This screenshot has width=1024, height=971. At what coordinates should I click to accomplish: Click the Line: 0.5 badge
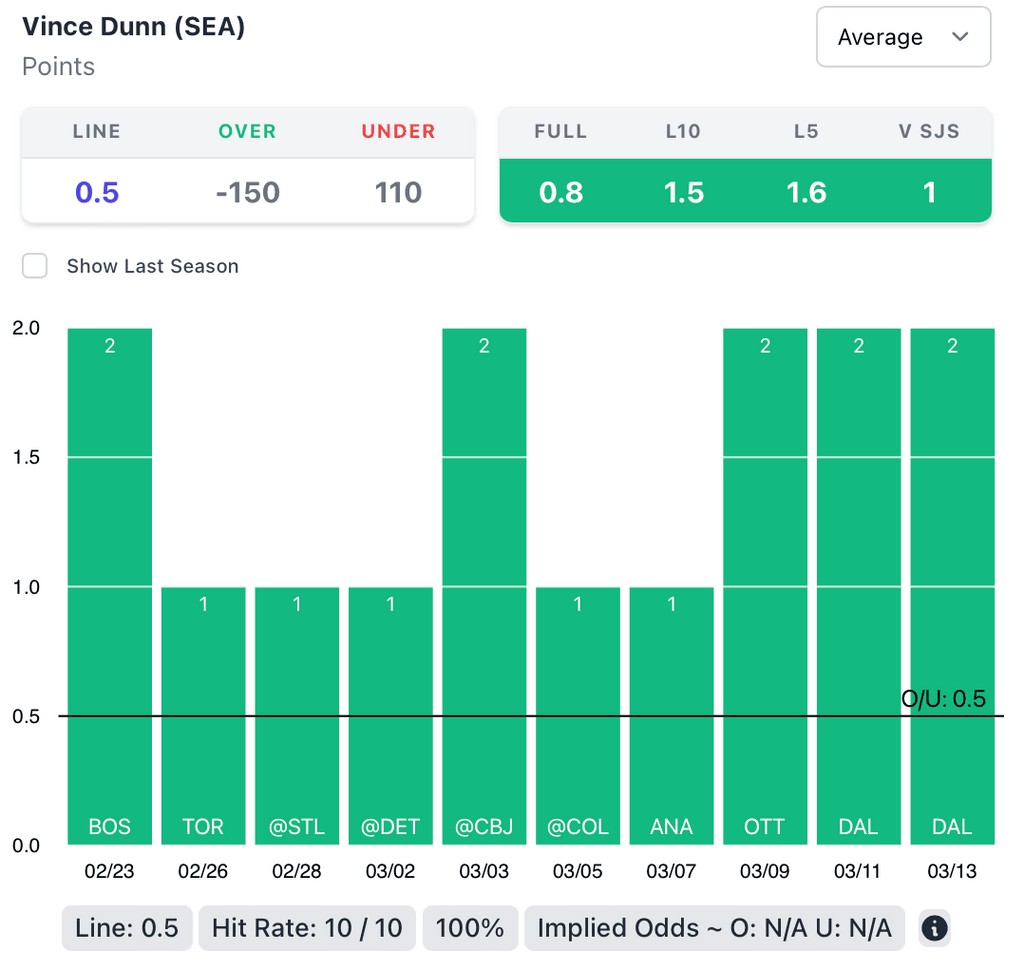[x=127, y=928]
